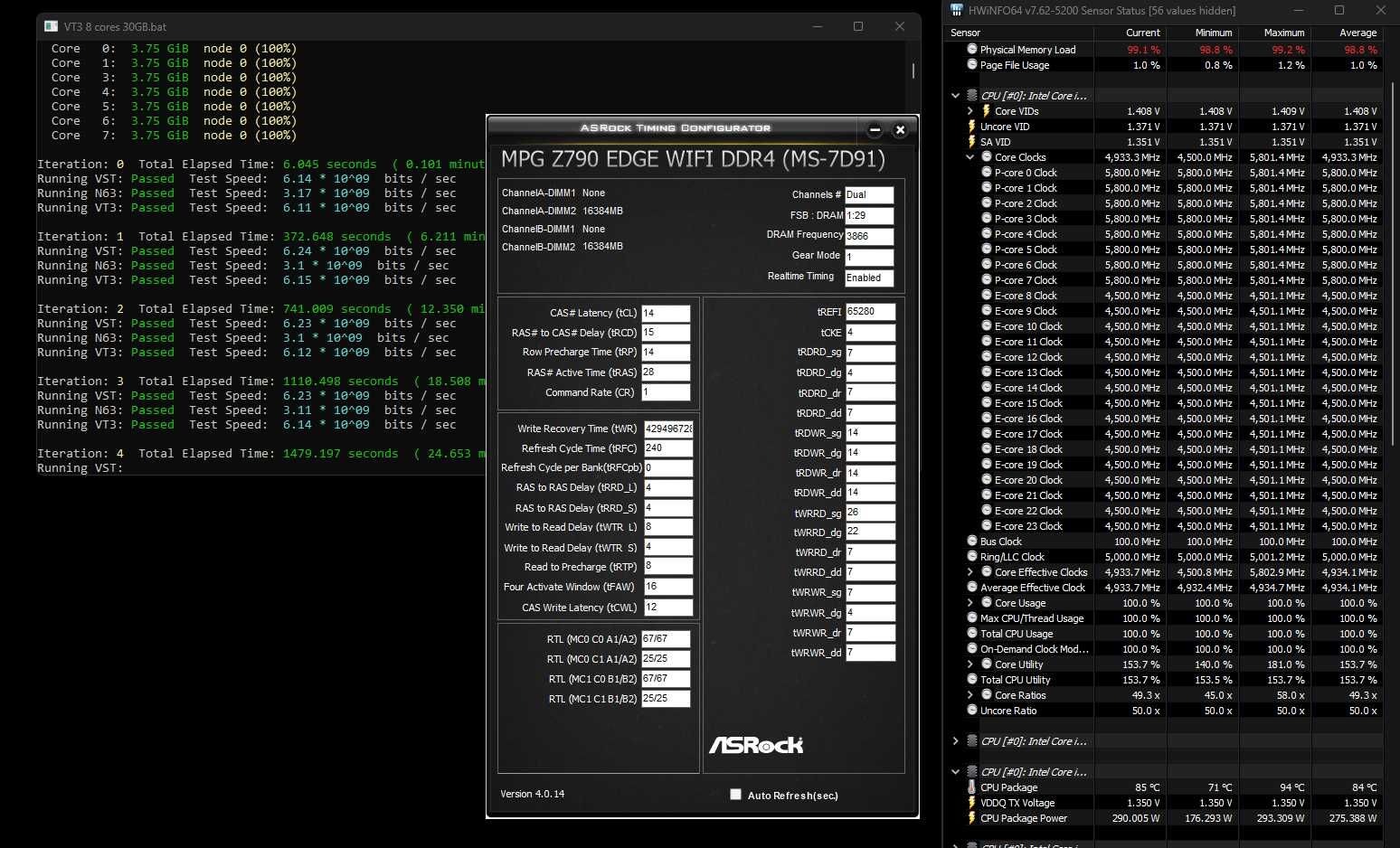Image resolution: width=1400 pixels, height=848 pixels.
Task: Click the DRAM Frequency field
Action: tap(869, 236)
